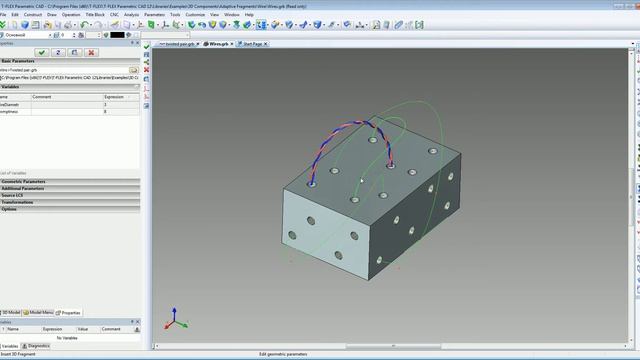Click the green double-chevron toolbar icon
Screen dimensions: 640x360
[x=2, y=25]
